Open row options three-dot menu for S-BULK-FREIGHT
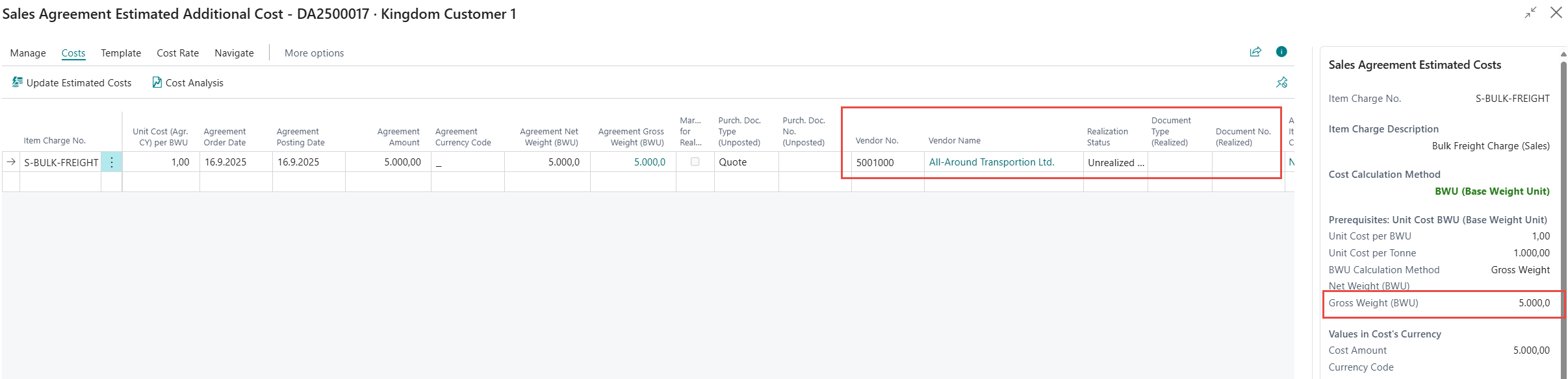This screenshot has width=1568, height=379. point(112,162)
